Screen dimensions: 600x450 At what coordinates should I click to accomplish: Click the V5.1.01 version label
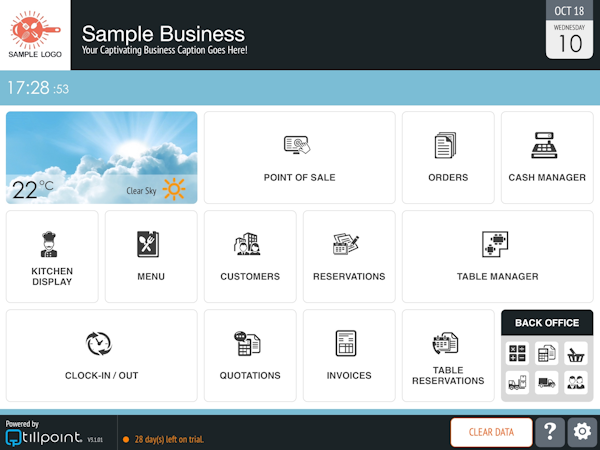click(x=95, y=440)
